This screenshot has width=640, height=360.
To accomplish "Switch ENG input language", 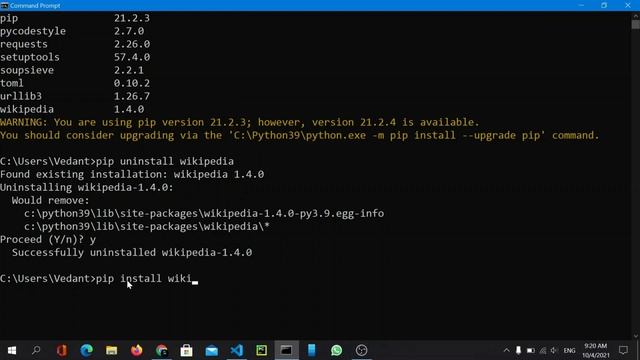I will coord(569,351).
